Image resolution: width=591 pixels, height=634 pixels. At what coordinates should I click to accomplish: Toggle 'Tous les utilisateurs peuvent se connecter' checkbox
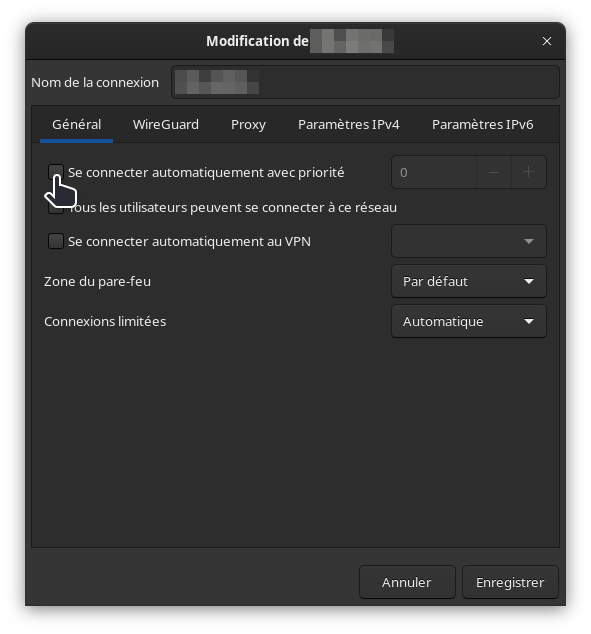[56, 207]
